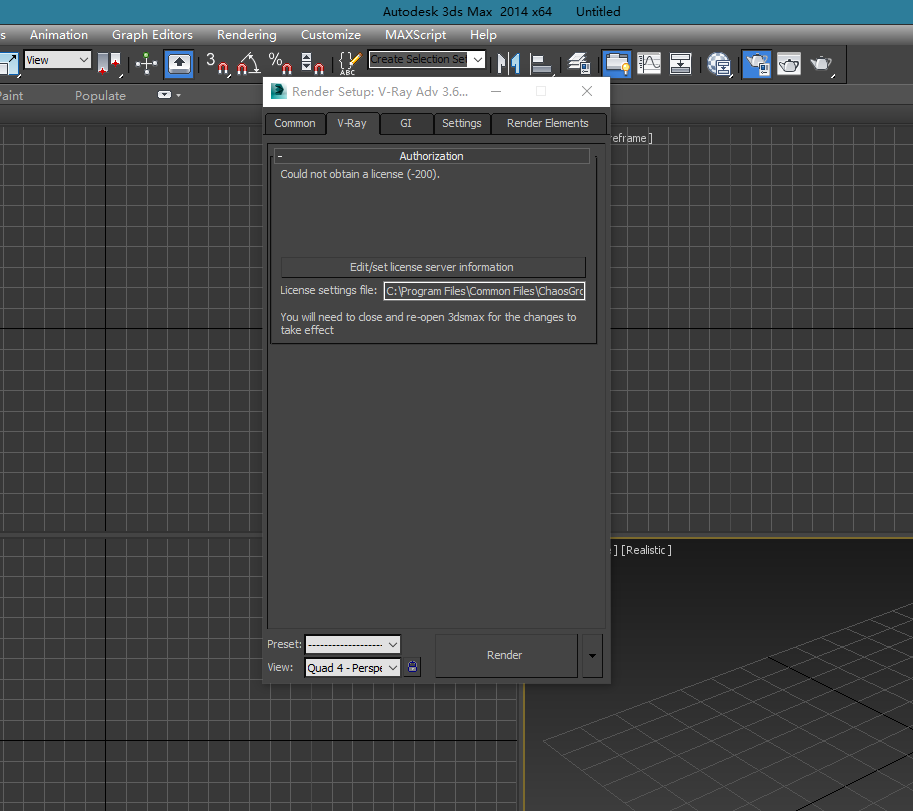Viewport: 913px width, 811px height.
Task: Switch to the Populate ribbon tab
Action: (x=100, y=95)
